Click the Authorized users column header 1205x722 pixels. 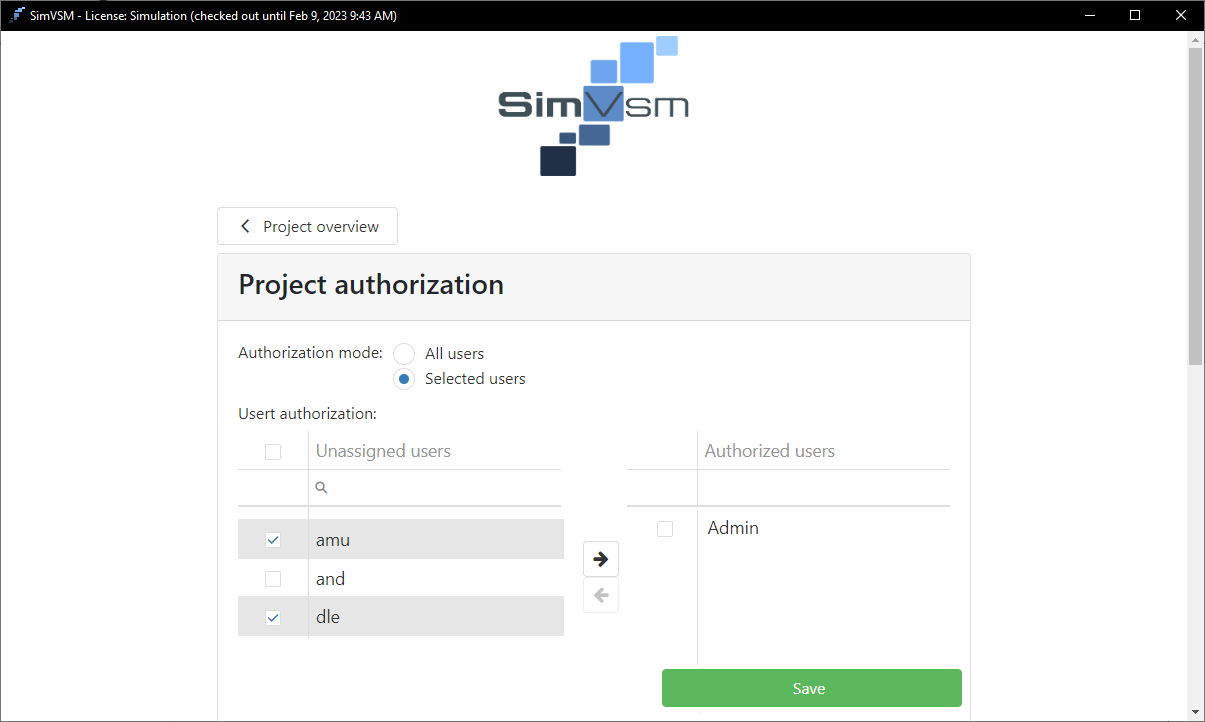point(769,451)
